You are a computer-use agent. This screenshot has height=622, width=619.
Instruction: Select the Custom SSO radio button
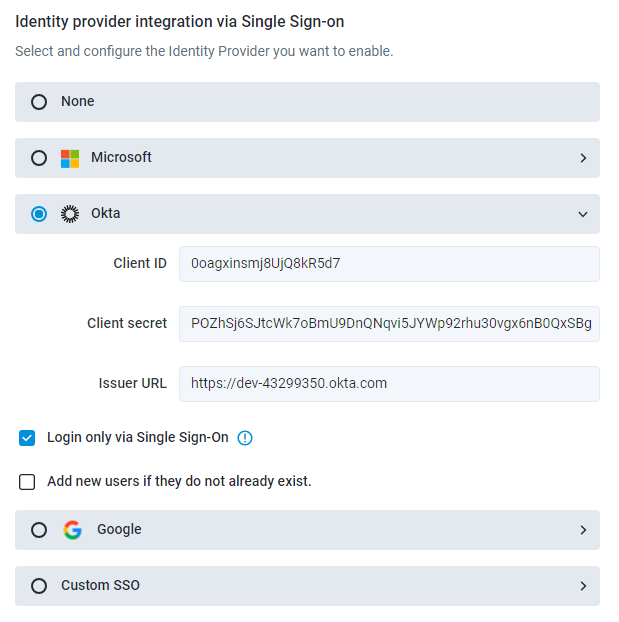39,586
